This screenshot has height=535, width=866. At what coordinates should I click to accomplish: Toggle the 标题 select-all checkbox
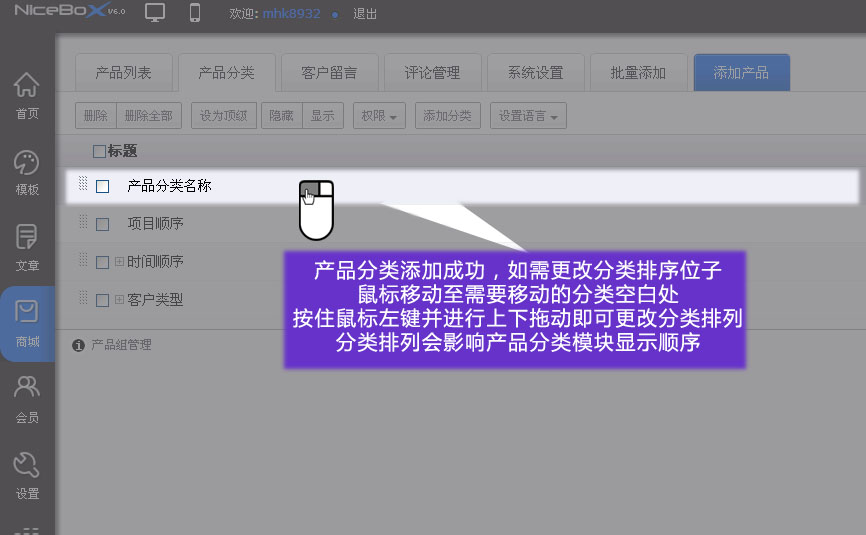tap(98, 152)
